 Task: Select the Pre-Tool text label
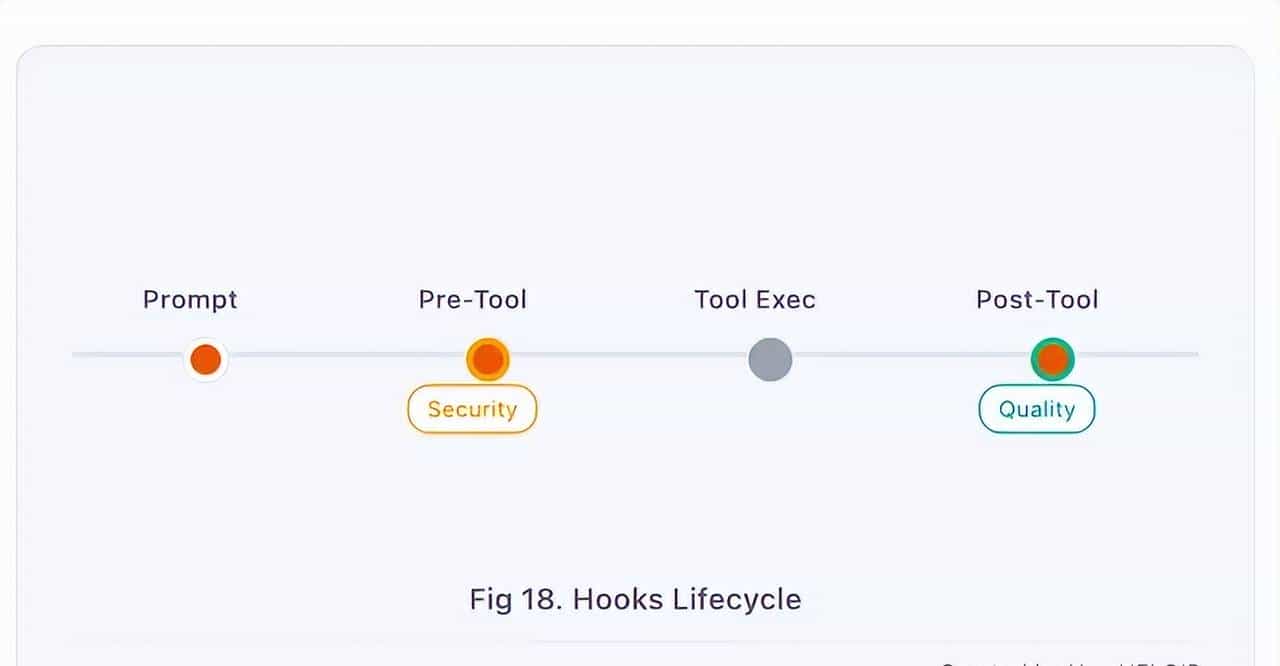(x=472, y=299)
